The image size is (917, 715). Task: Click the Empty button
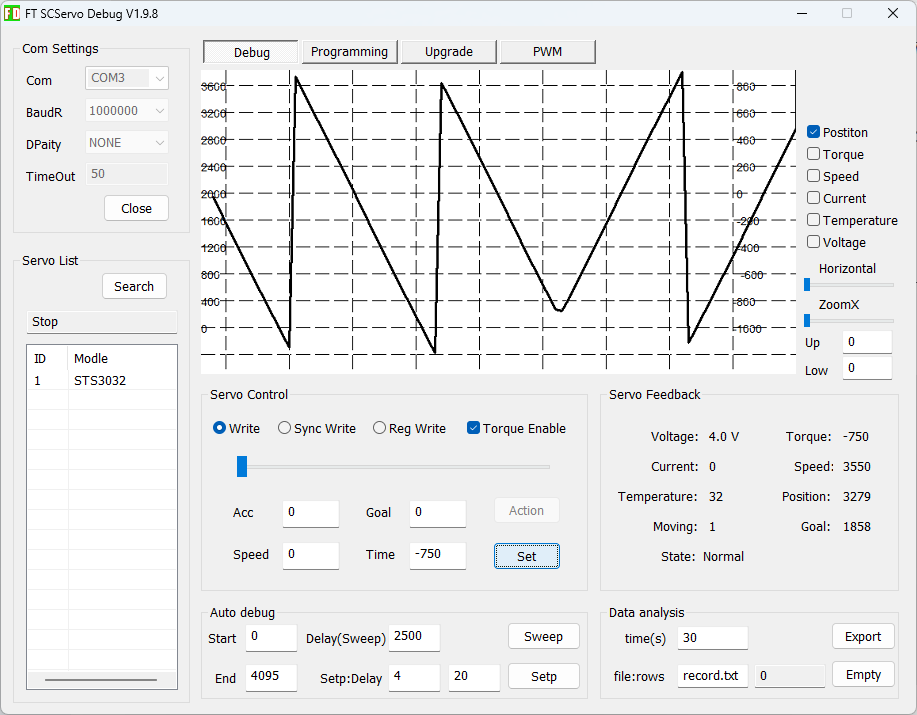[x=863, y=675]
